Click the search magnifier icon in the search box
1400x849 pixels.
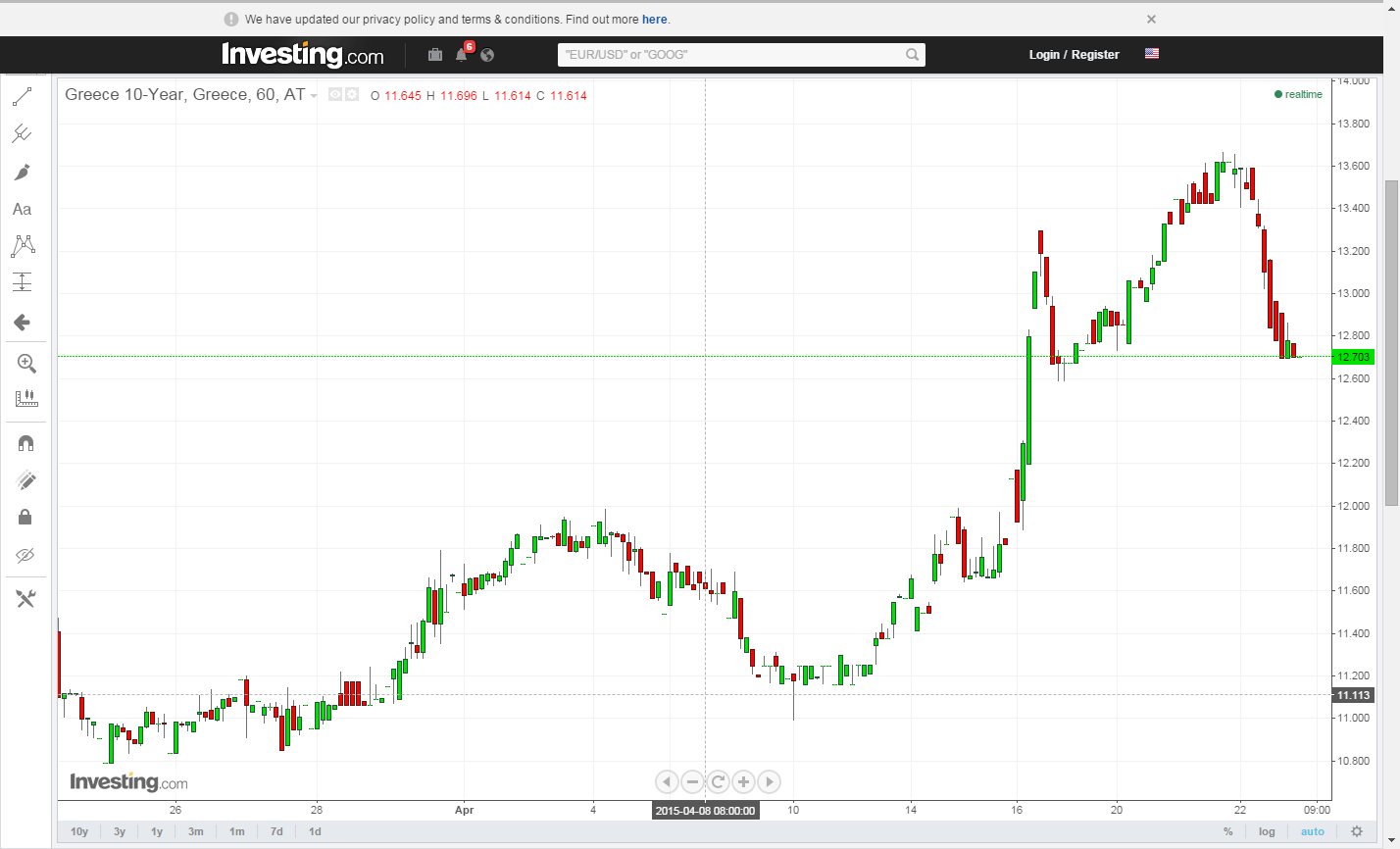click(x=912, y=55)
